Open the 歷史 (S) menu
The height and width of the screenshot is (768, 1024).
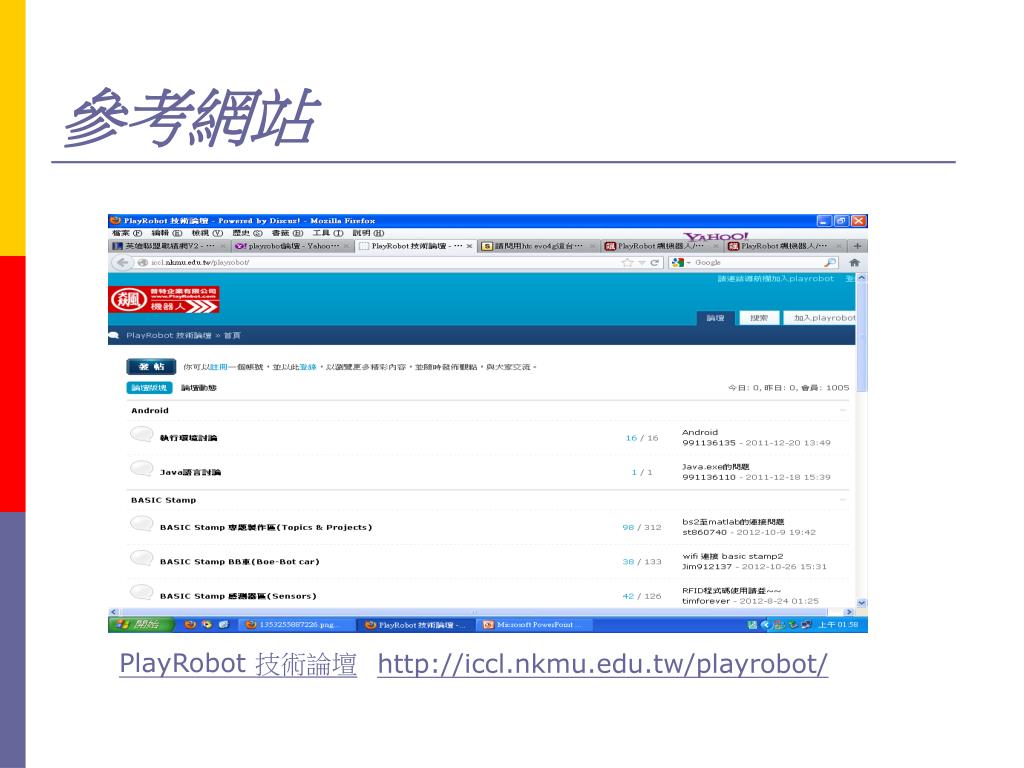[x=248, y=233]
